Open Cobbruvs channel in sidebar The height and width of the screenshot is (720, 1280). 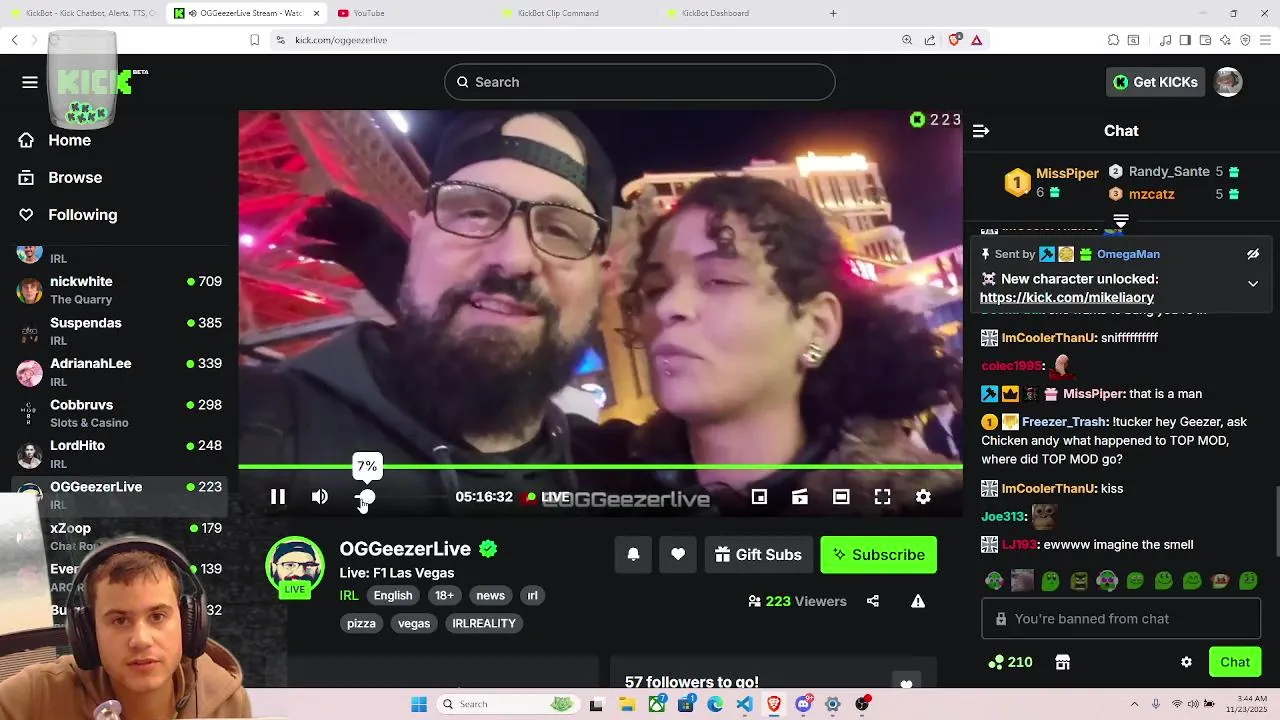click(x=119, y=413)
